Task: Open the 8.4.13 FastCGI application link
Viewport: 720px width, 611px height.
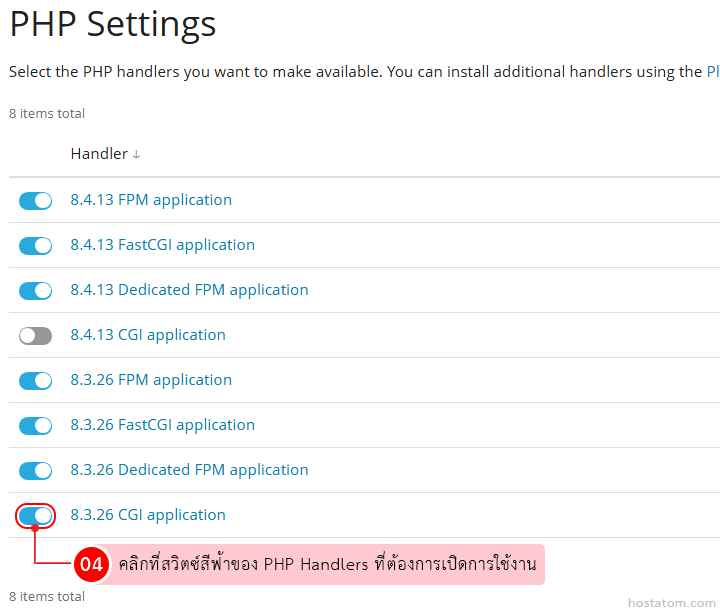Action: click(x=162, y=245)
